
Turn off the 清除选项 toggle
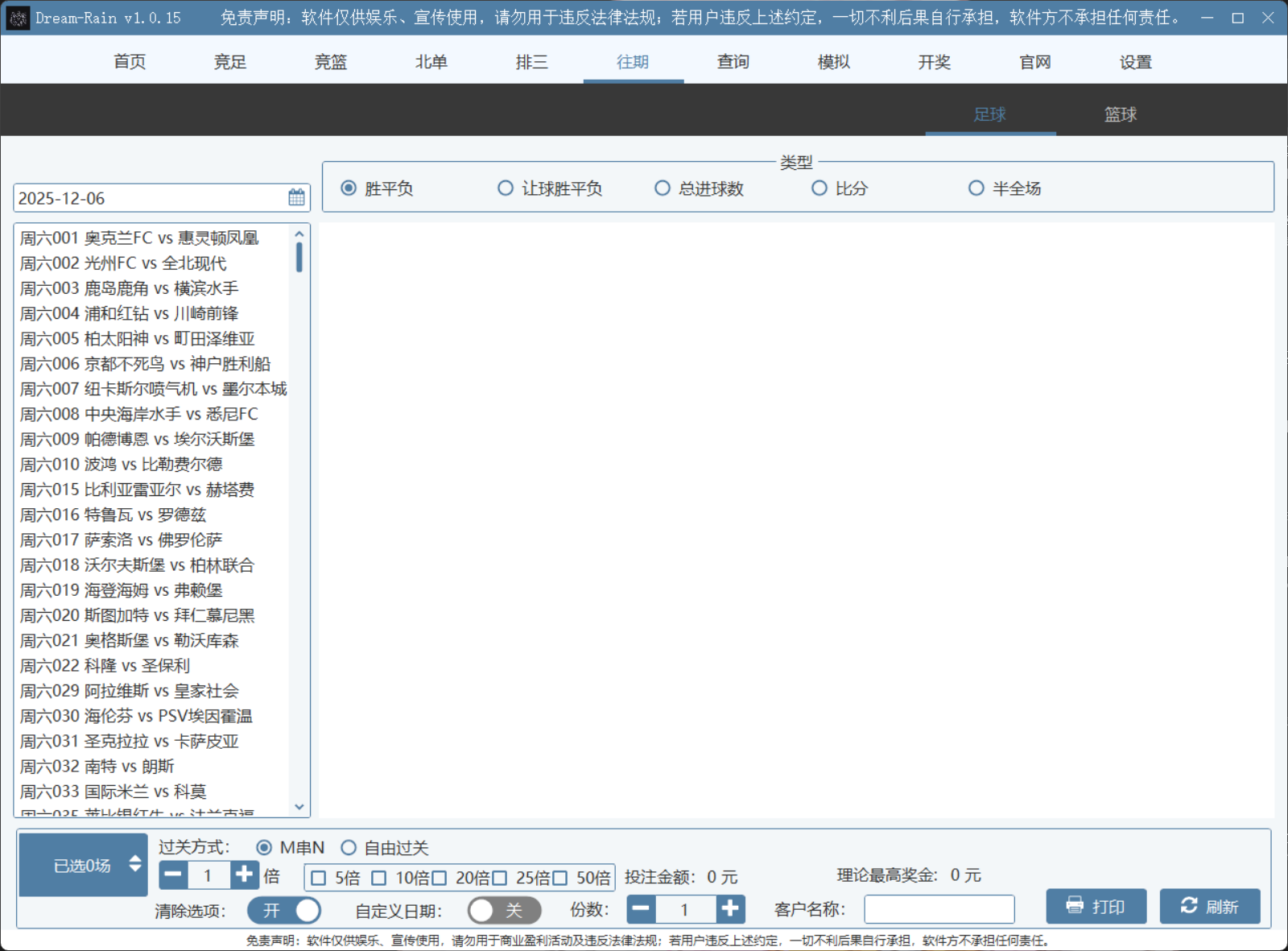283,909
